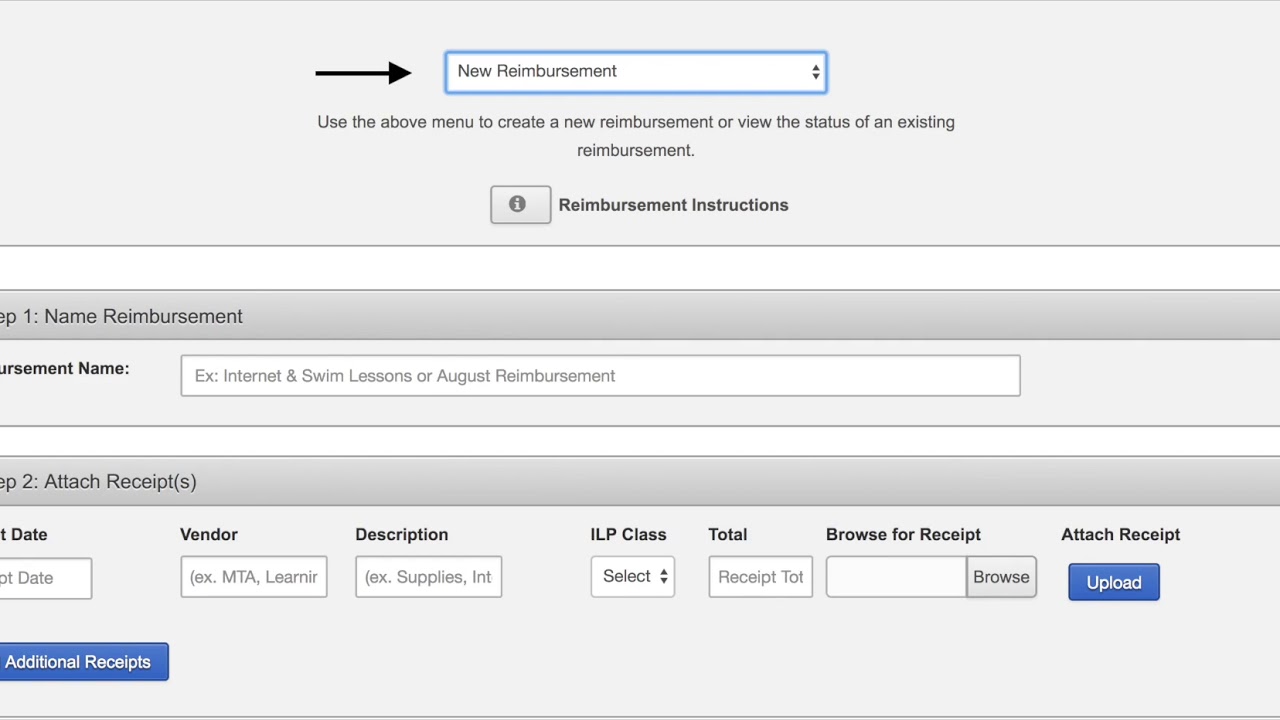Click the ILP Class column label

click(628, 535)
